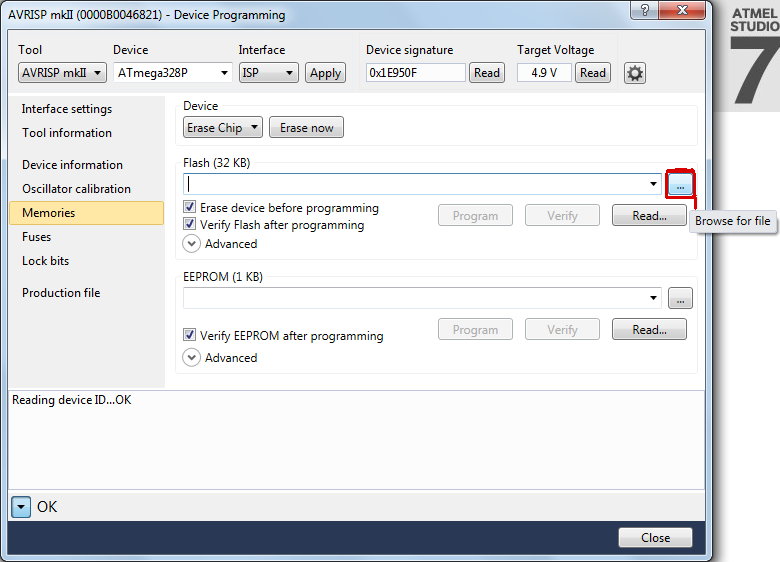Screen dimensions: 780x562
Task: Open the Device dropdown showing ATmega328P
Action: tap(171, 73)
